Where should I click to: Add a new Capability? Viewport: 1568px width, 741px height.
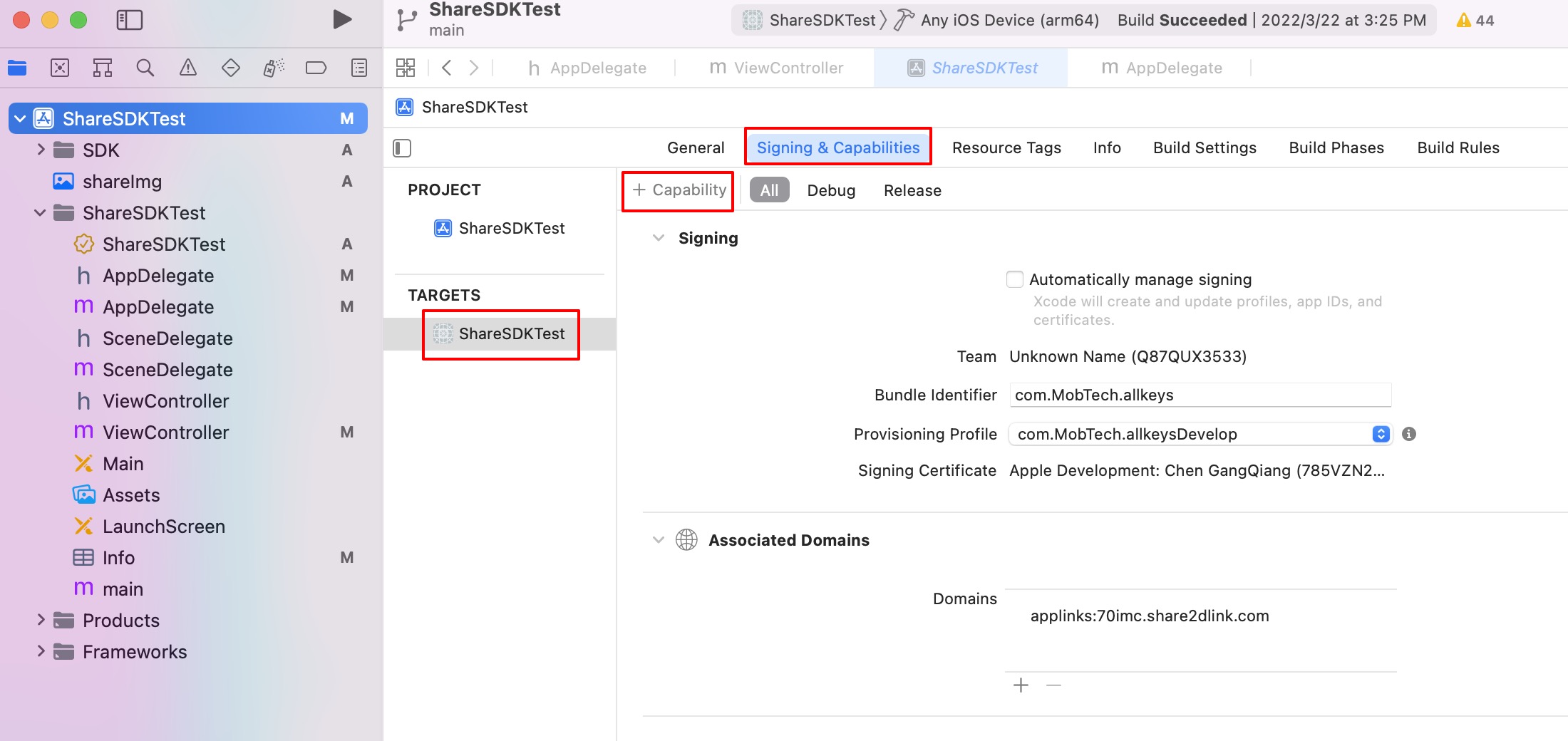click(679, 190)
